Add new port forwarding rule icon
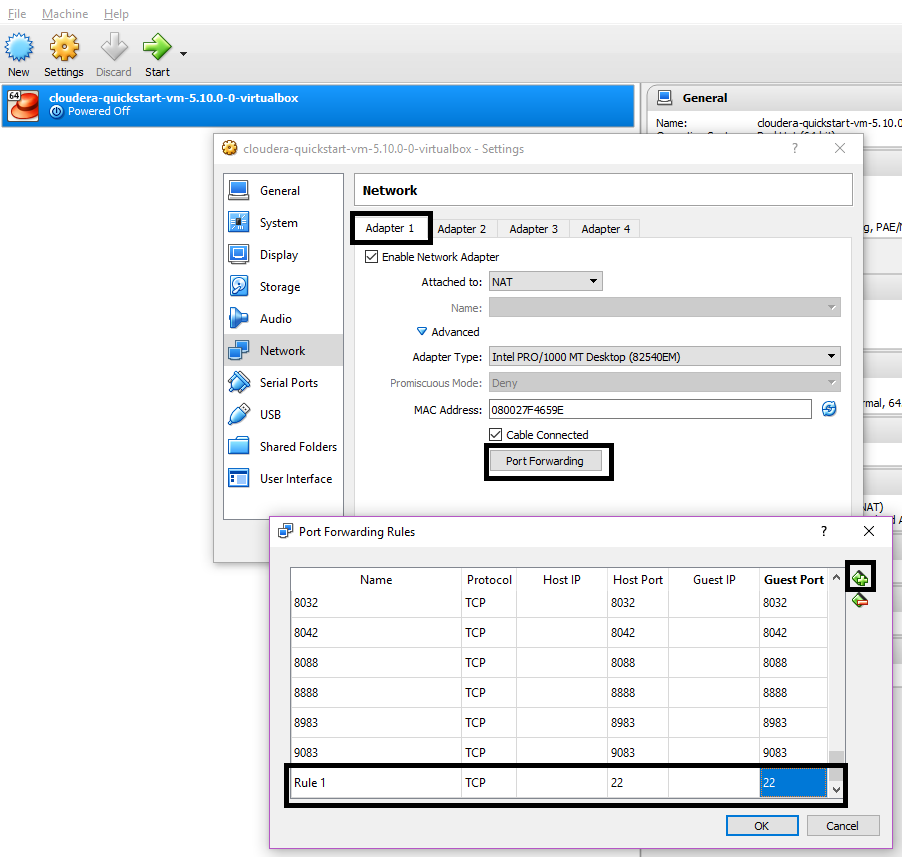This screenshot has height=857, width=902. [860, 578]
